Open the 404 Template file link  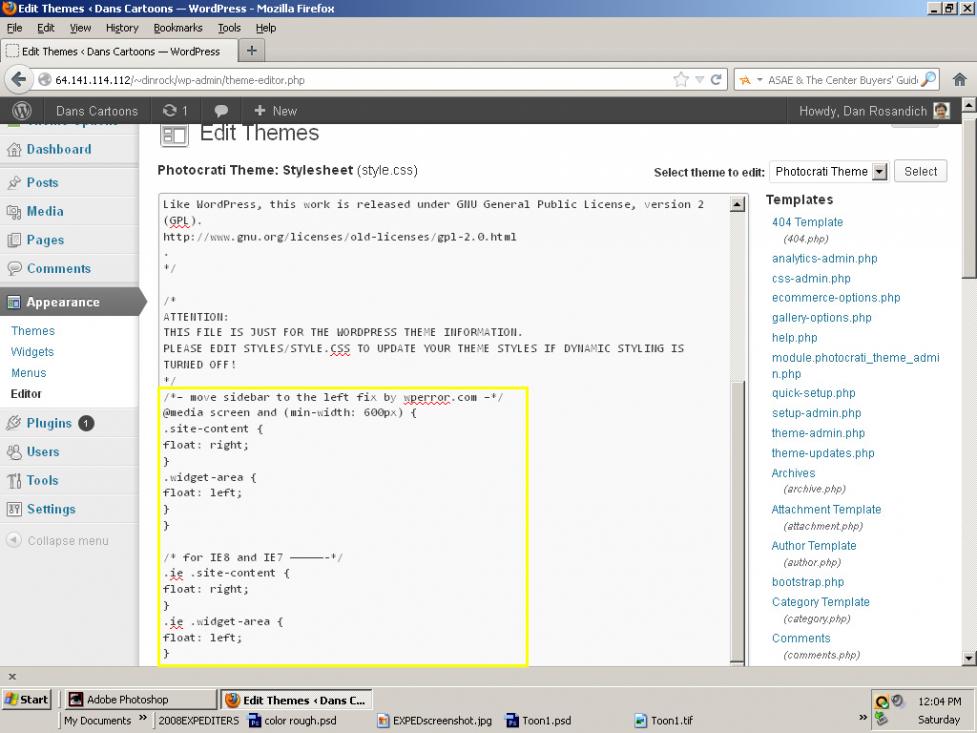click(x=807, y=222)
